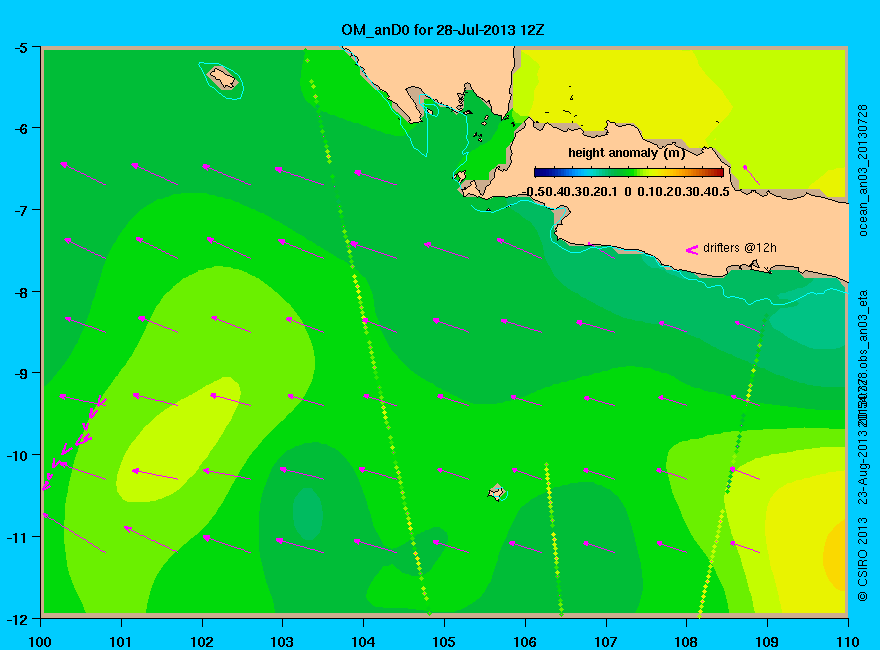
Task: Click the magenta drifter legend arrow icon
Action: pos(692,250)
